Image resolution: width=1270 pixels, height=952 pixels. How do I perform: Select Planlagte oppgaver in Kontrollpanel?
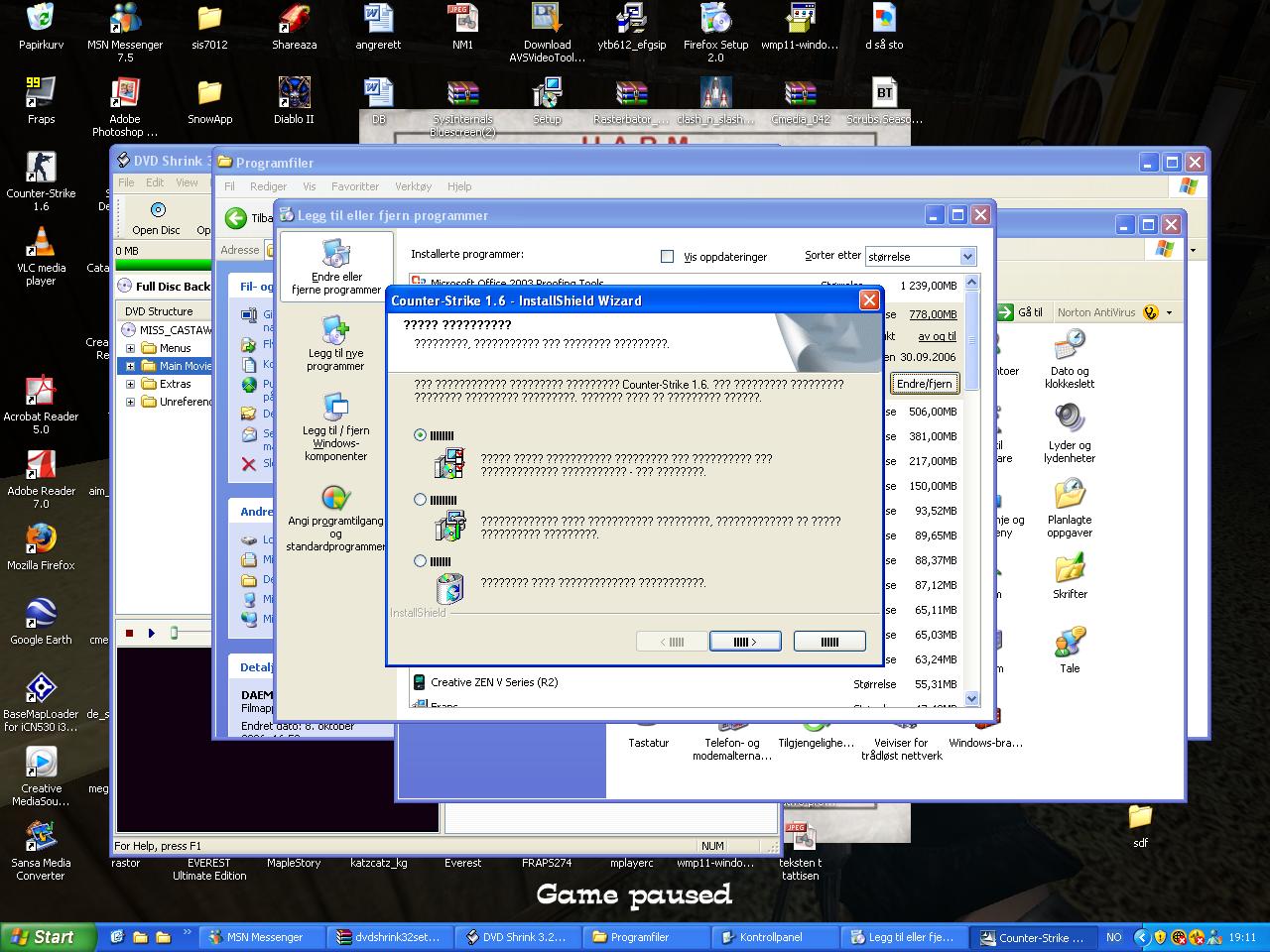point(1070,508)
